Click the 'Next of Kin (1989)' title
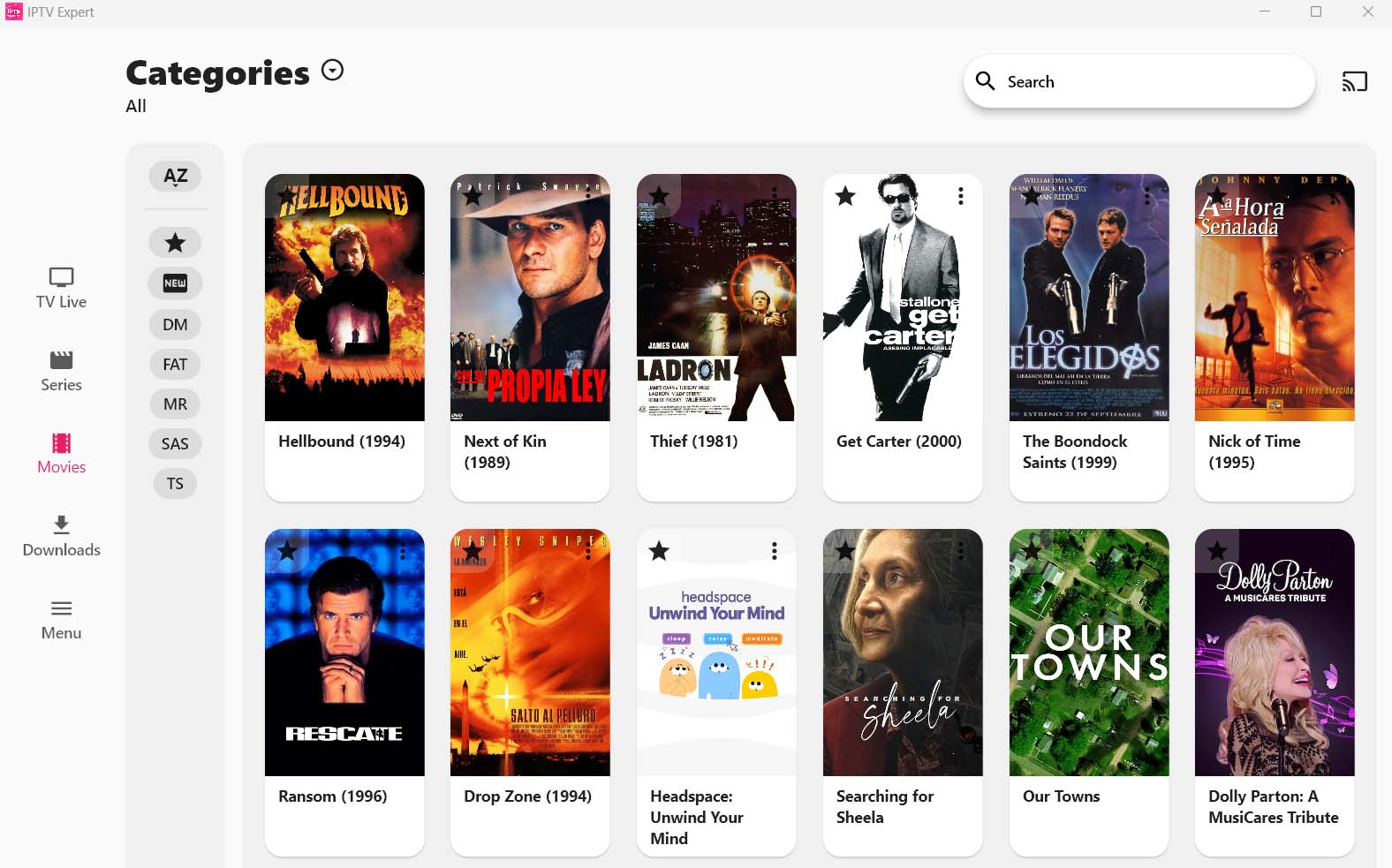1392x868 pixels. [x=505, y=451]
